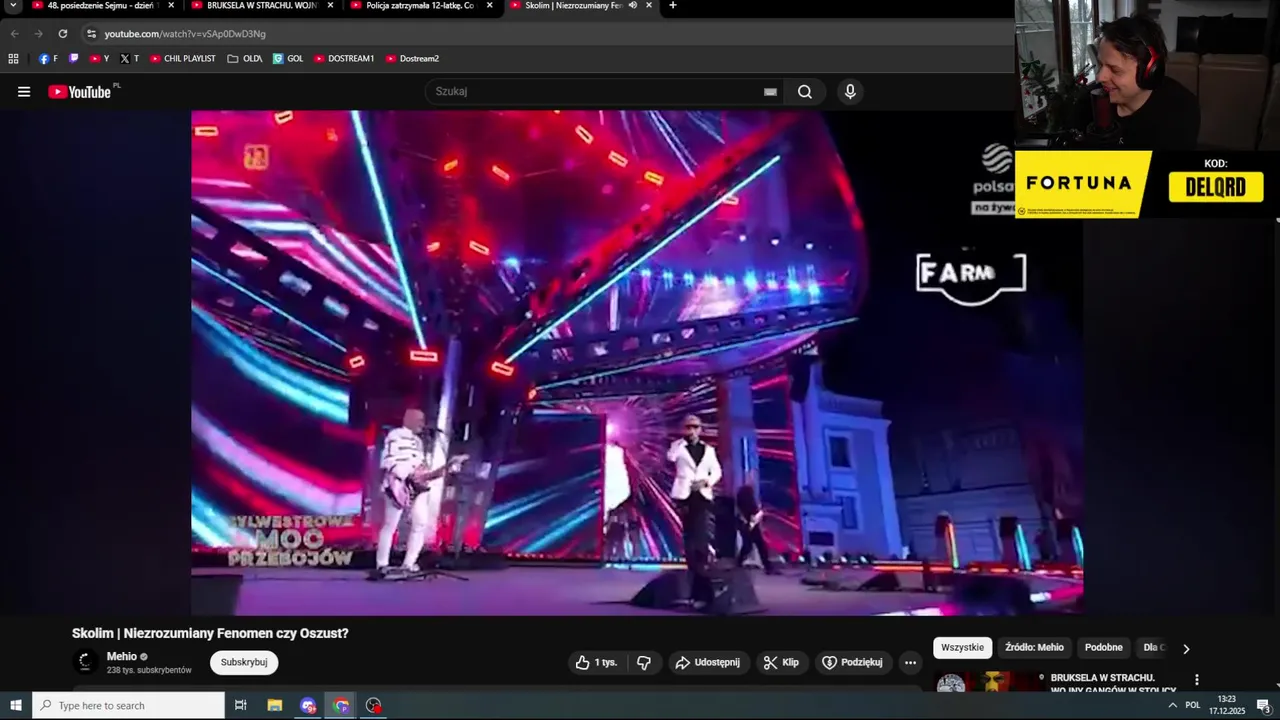Expand the OLD\ bookmarks folder

point(245,59)
